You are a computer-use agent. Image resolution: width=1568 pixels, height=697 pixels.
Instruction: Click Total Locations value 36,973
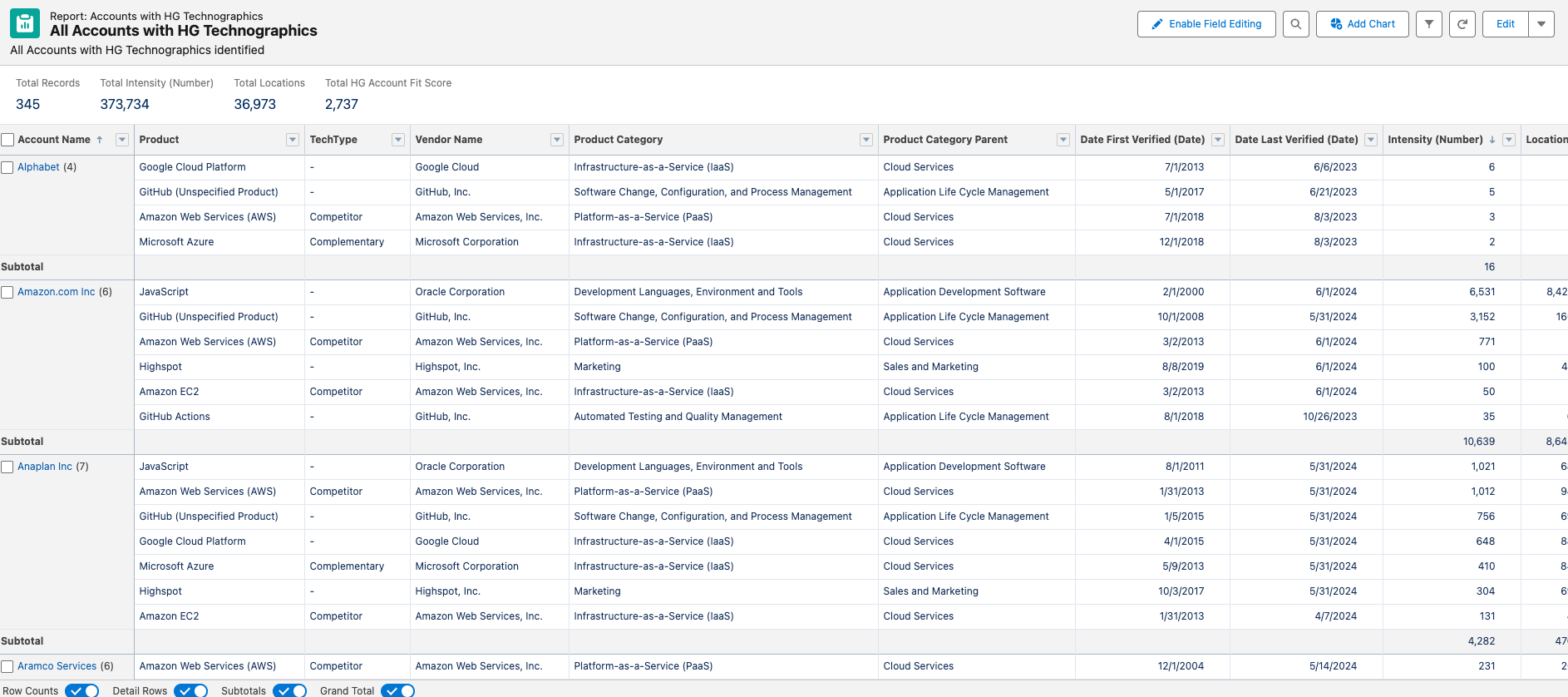(255, 104)
